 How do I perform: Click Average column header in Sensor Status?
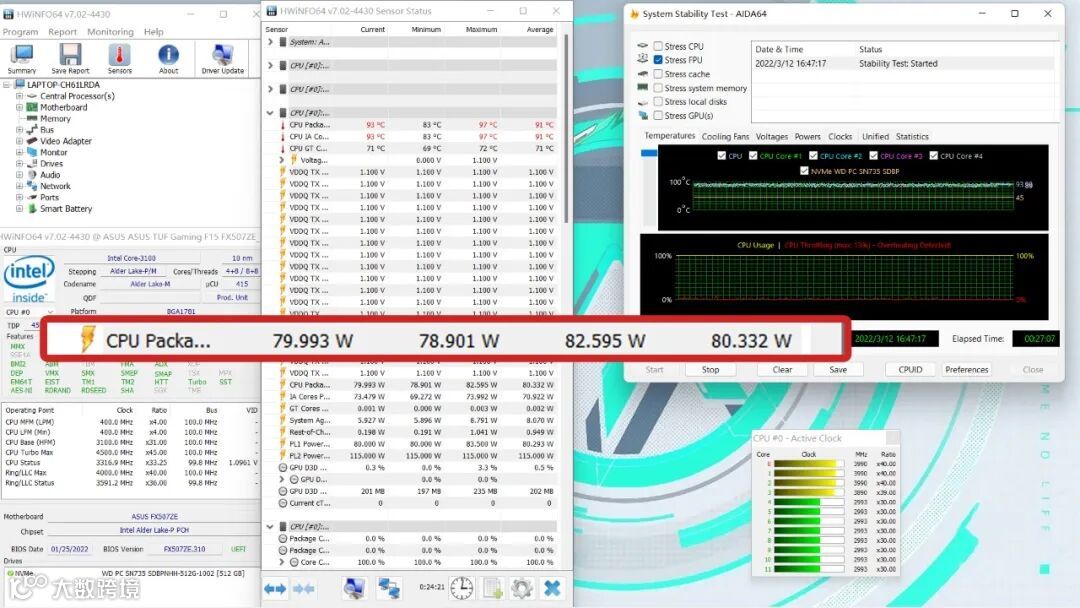(x=539, y=30)
